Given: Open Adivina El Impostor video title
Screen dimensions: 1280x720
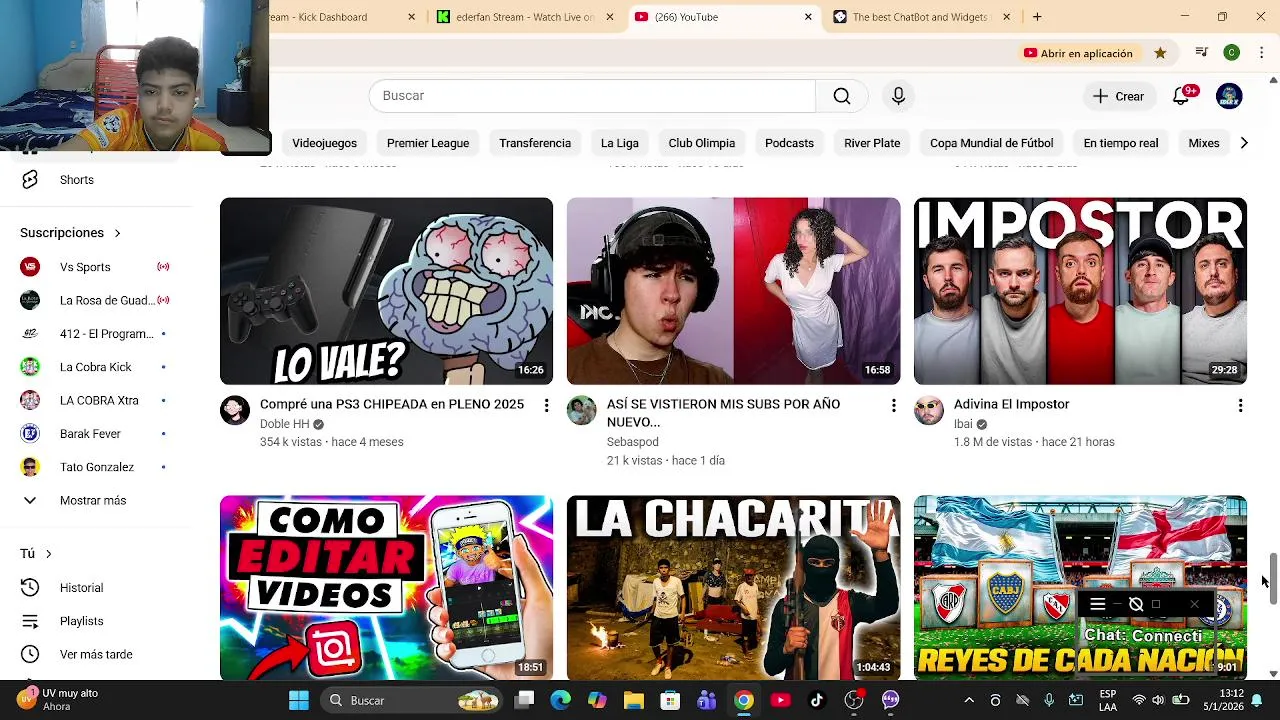Looking at the screenshot, I should point(1012,404).
